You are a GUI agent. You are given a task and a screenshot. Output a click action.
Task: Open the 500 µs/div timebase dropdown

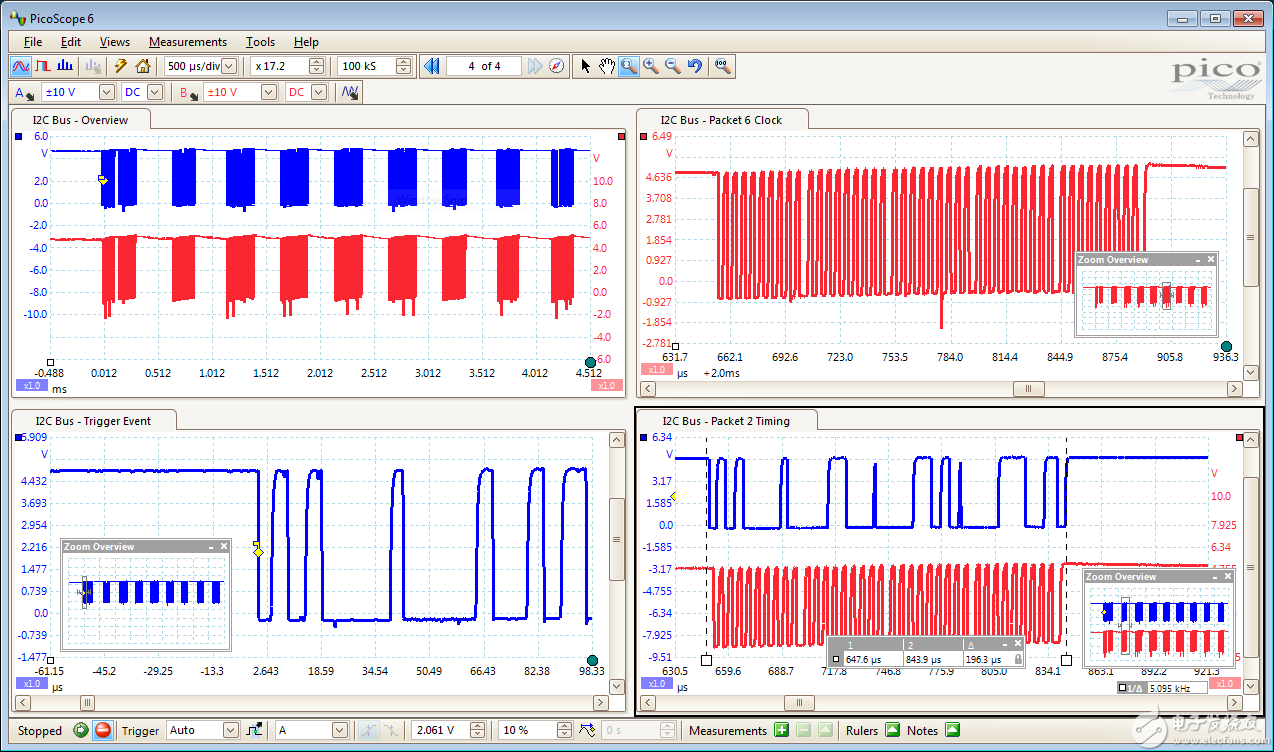229,66
